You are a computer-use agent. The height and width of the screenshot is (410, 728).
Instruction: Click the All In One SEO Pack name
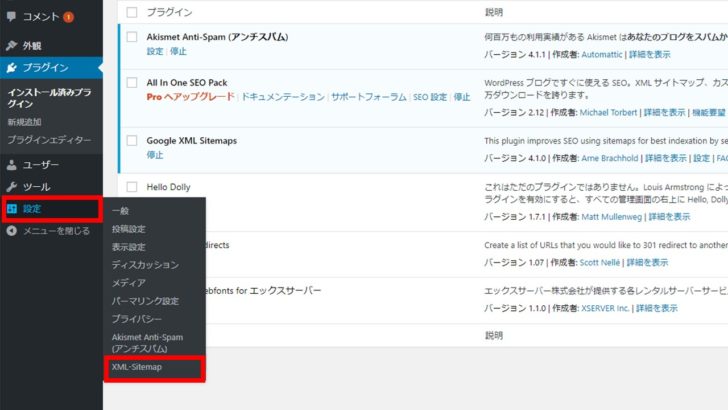pyautogui.click(x=187, y=83)
